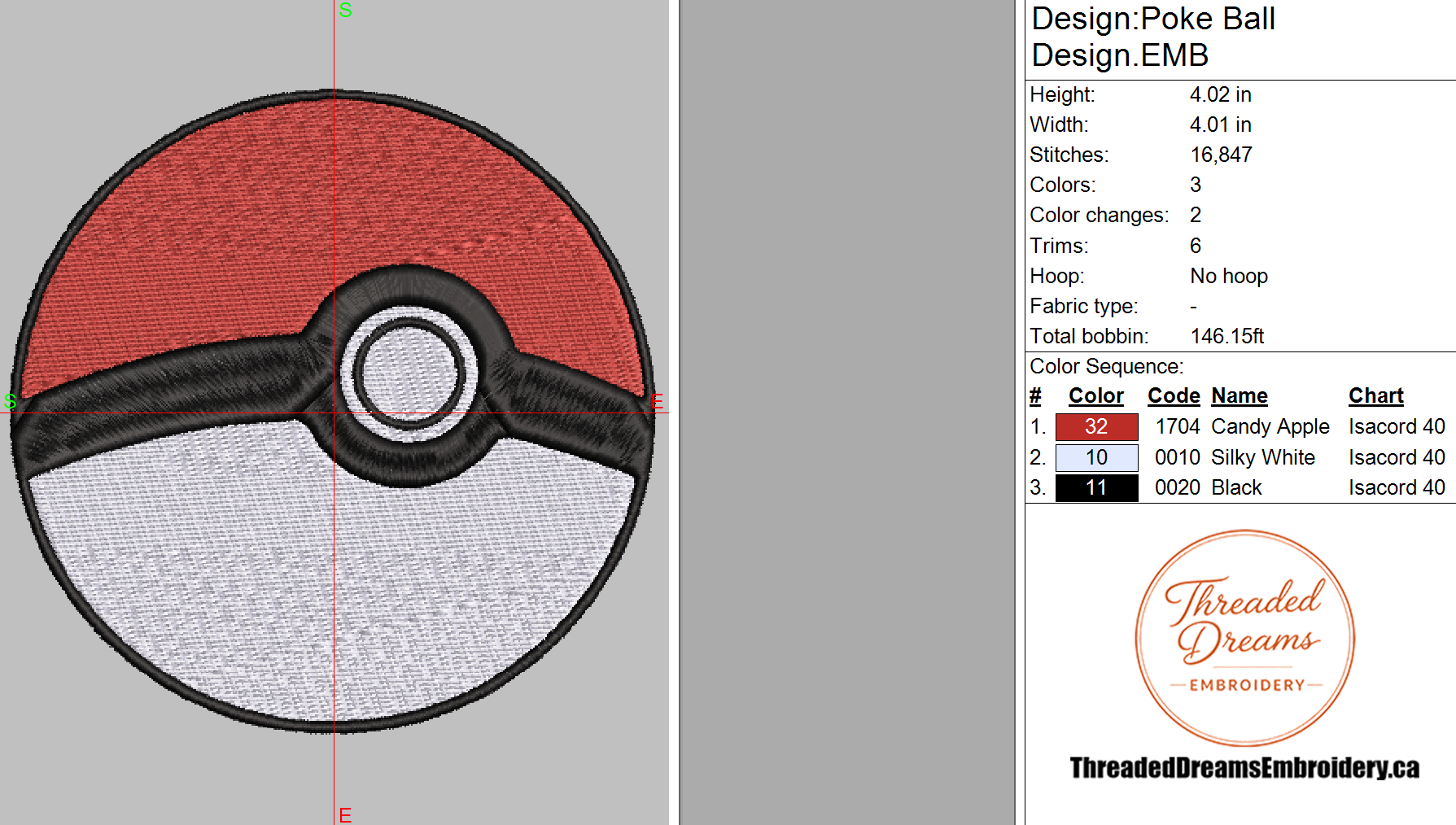1456x825 pixels.
Task: Click the Name column header
Action: pos(1240,396)
